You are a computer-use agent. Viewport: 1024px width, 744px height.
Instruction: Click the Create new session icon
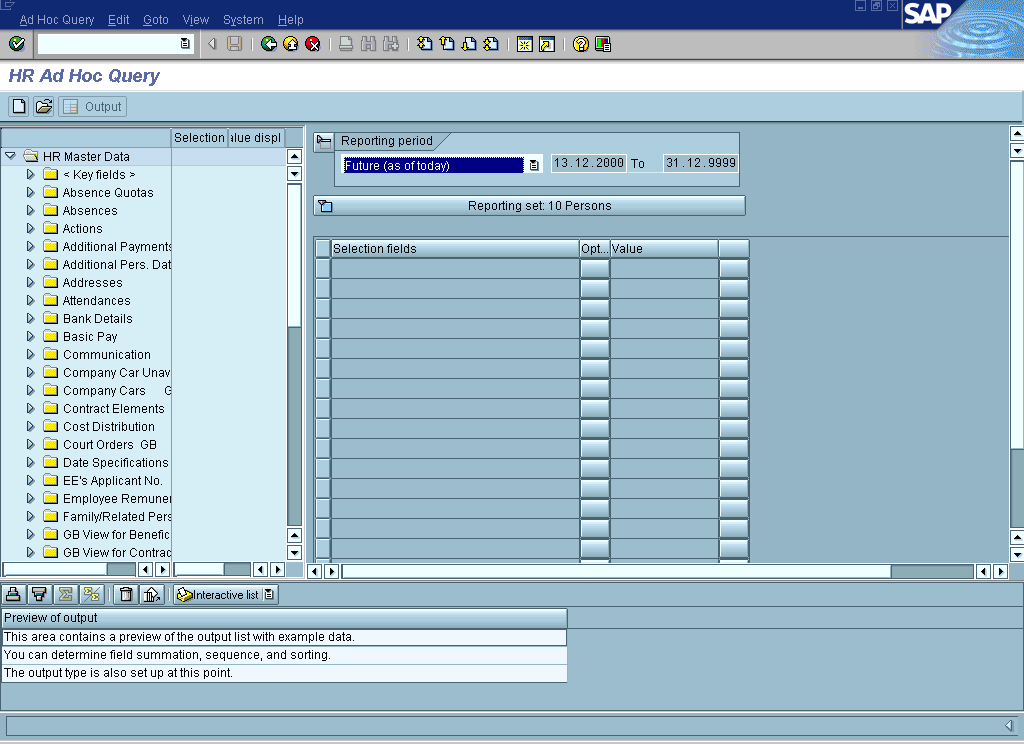coord(524,44)
